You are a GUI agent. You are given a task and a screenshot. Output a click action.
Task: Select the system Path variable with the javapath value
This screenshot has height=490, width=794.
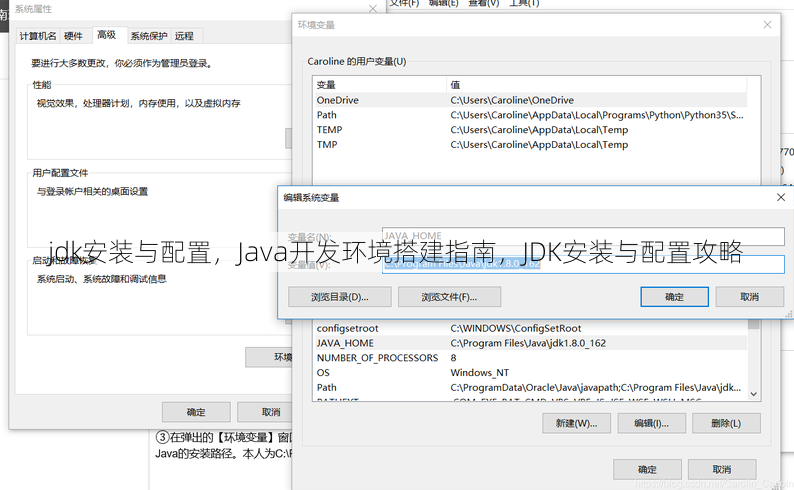tap(530, 387)
